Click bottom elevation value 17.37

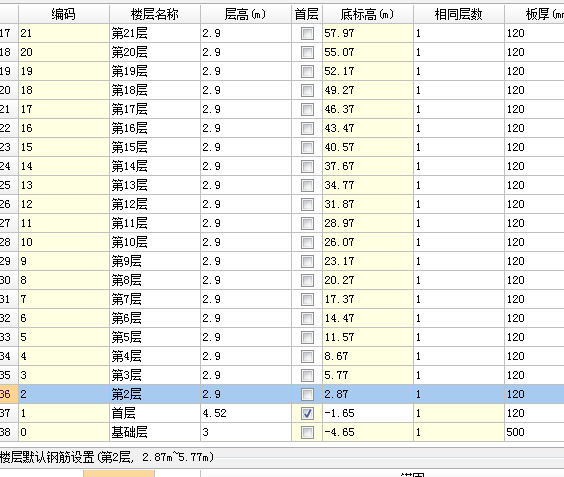tap(368, 299)
